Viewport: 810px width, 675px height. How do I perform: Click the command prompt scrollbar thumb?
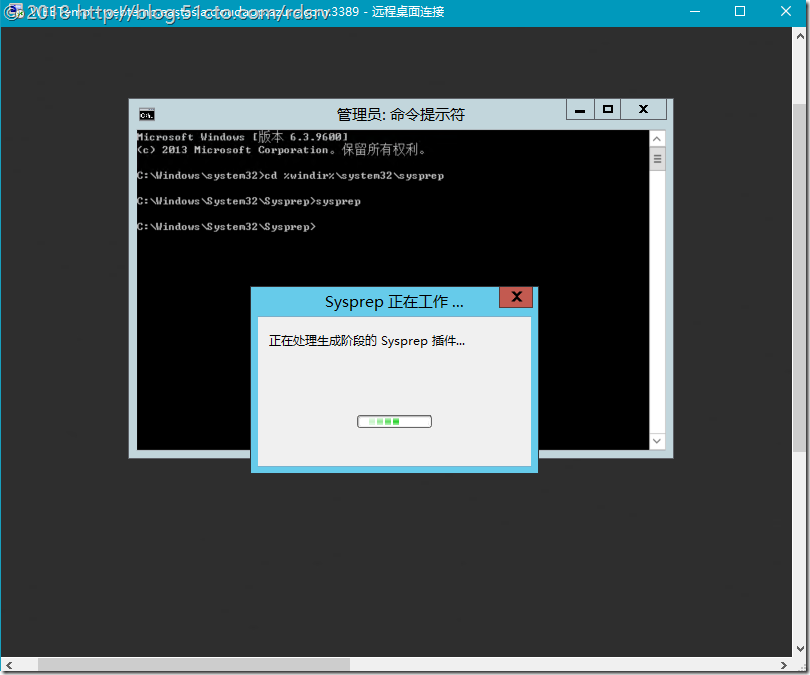point(657,159)
